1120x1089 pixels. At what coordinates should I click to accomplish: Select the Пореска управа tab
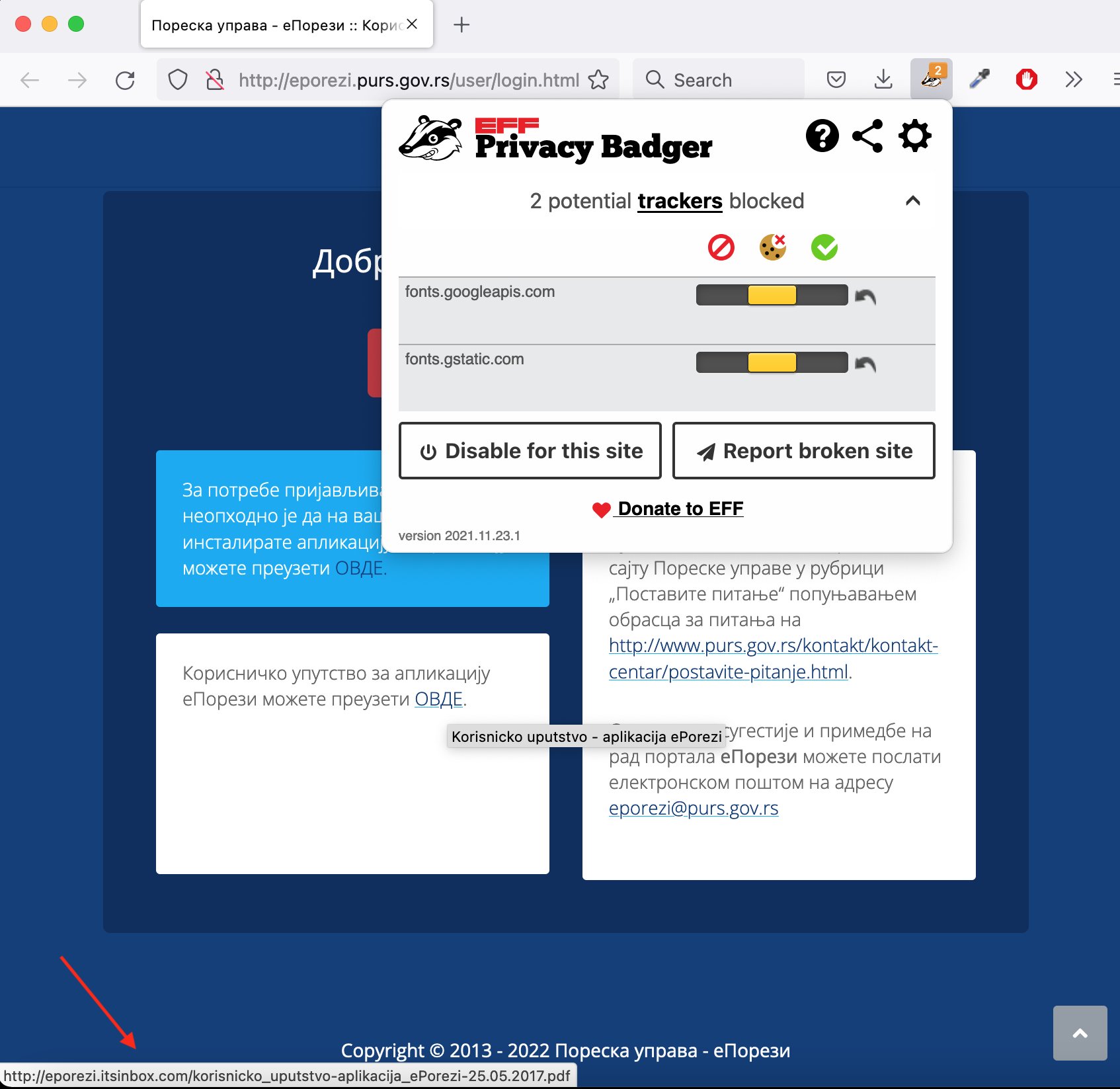coord(286,24)
